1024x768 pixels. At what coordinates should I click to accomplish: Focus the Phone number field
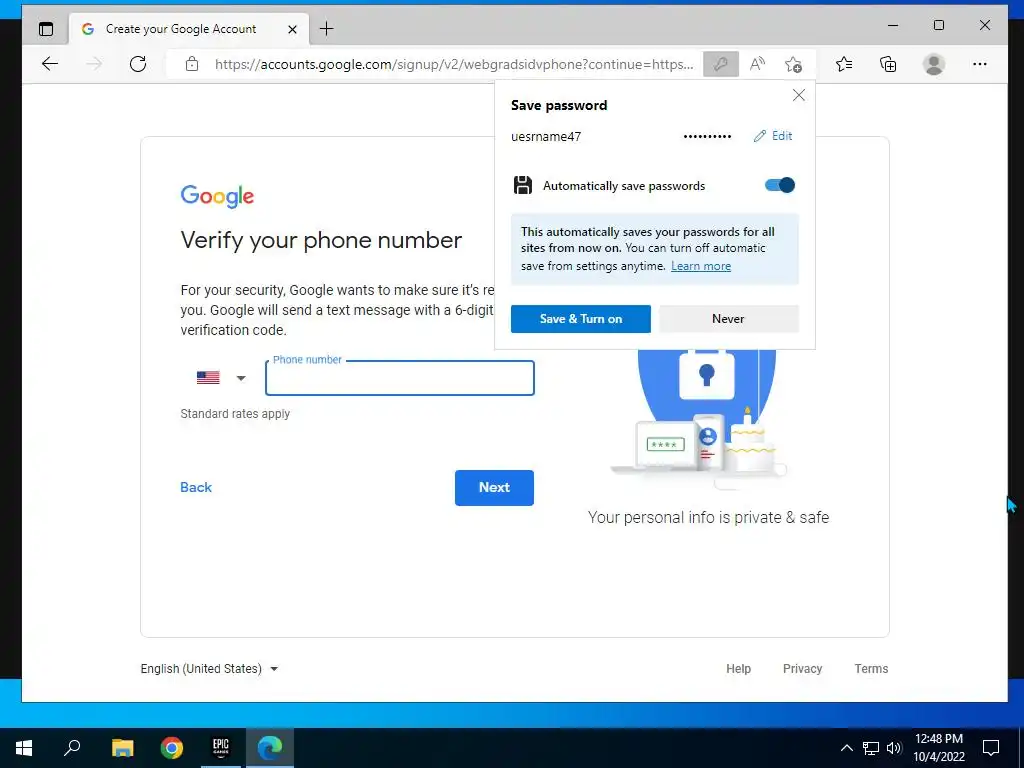click(400, 378)
